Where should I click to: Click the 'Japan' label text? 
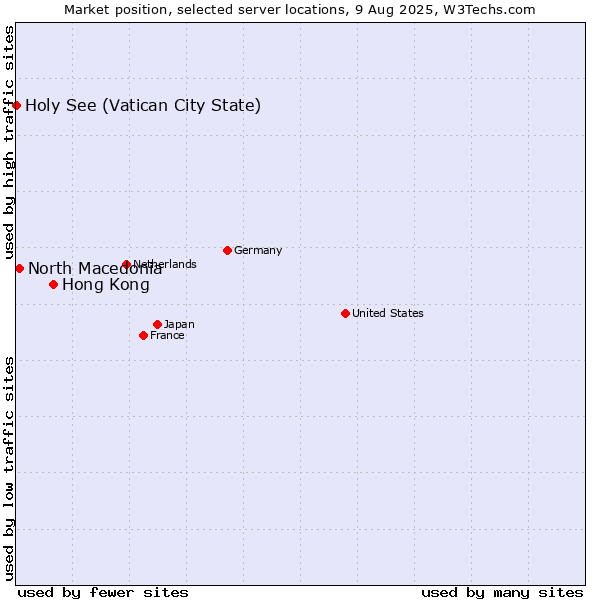click(x=179, y=324)
